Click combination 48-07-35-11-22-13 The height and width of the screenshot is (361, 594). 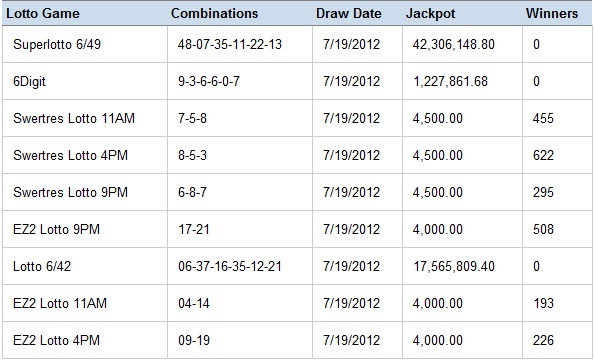click(x=230, y=44)
